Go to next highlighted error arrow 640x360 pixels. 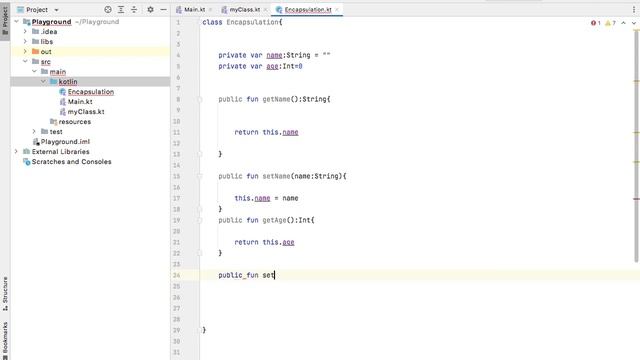coord(633,23)
